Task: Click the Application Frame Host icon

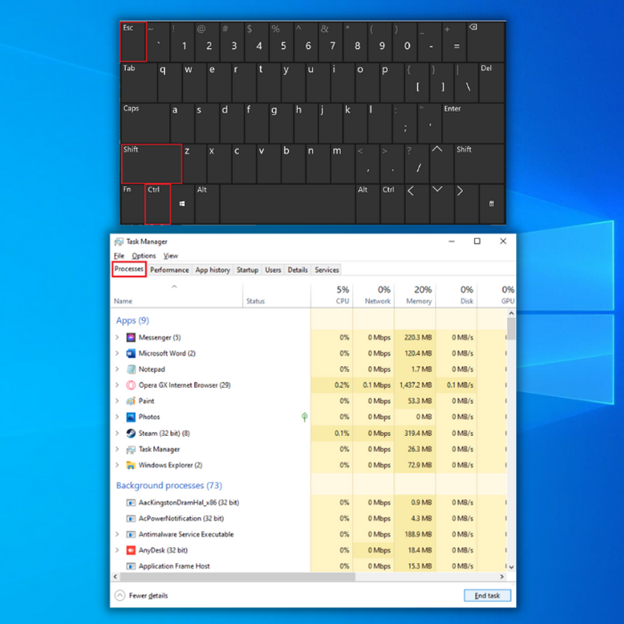Action: click(131, 566)
